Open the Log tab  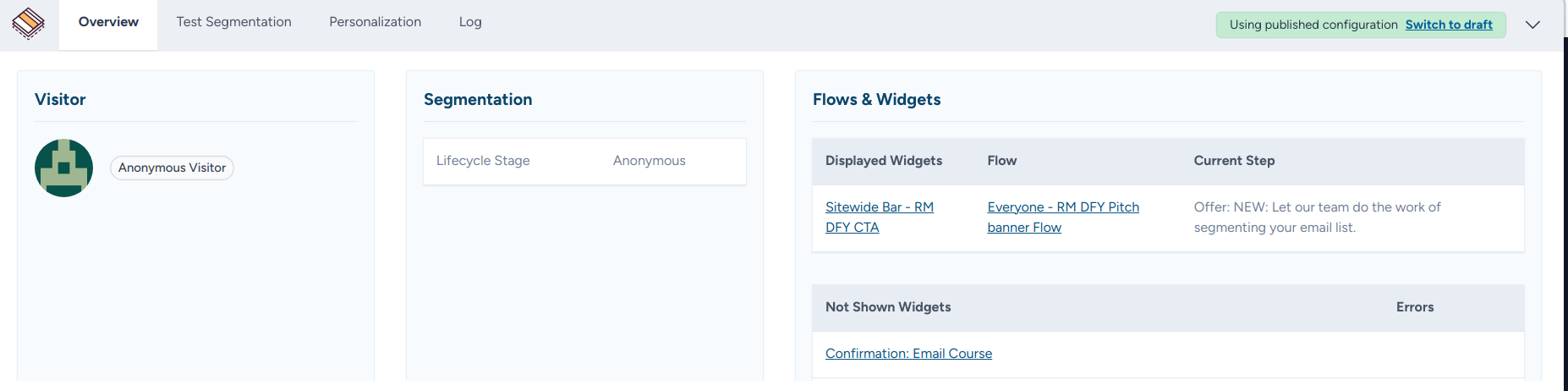(470, 22)
